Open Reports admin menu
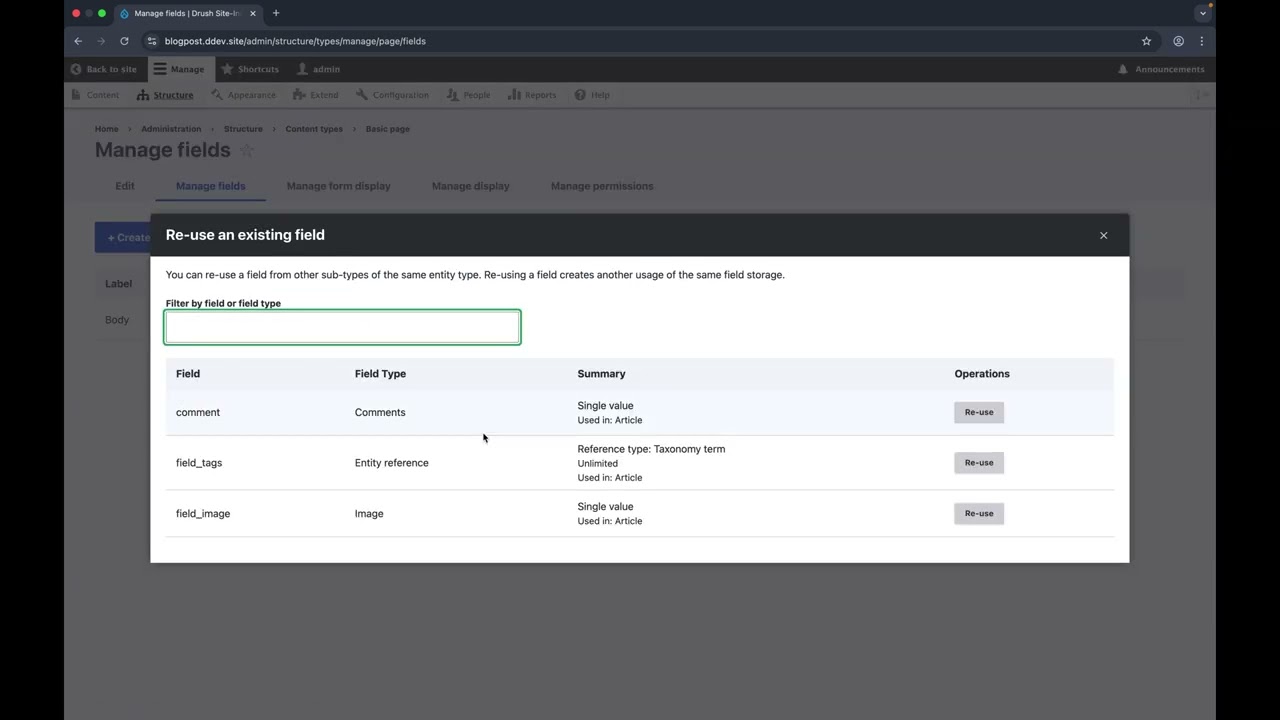Viewport: 1280px width, 720px height. pos(532,95)
